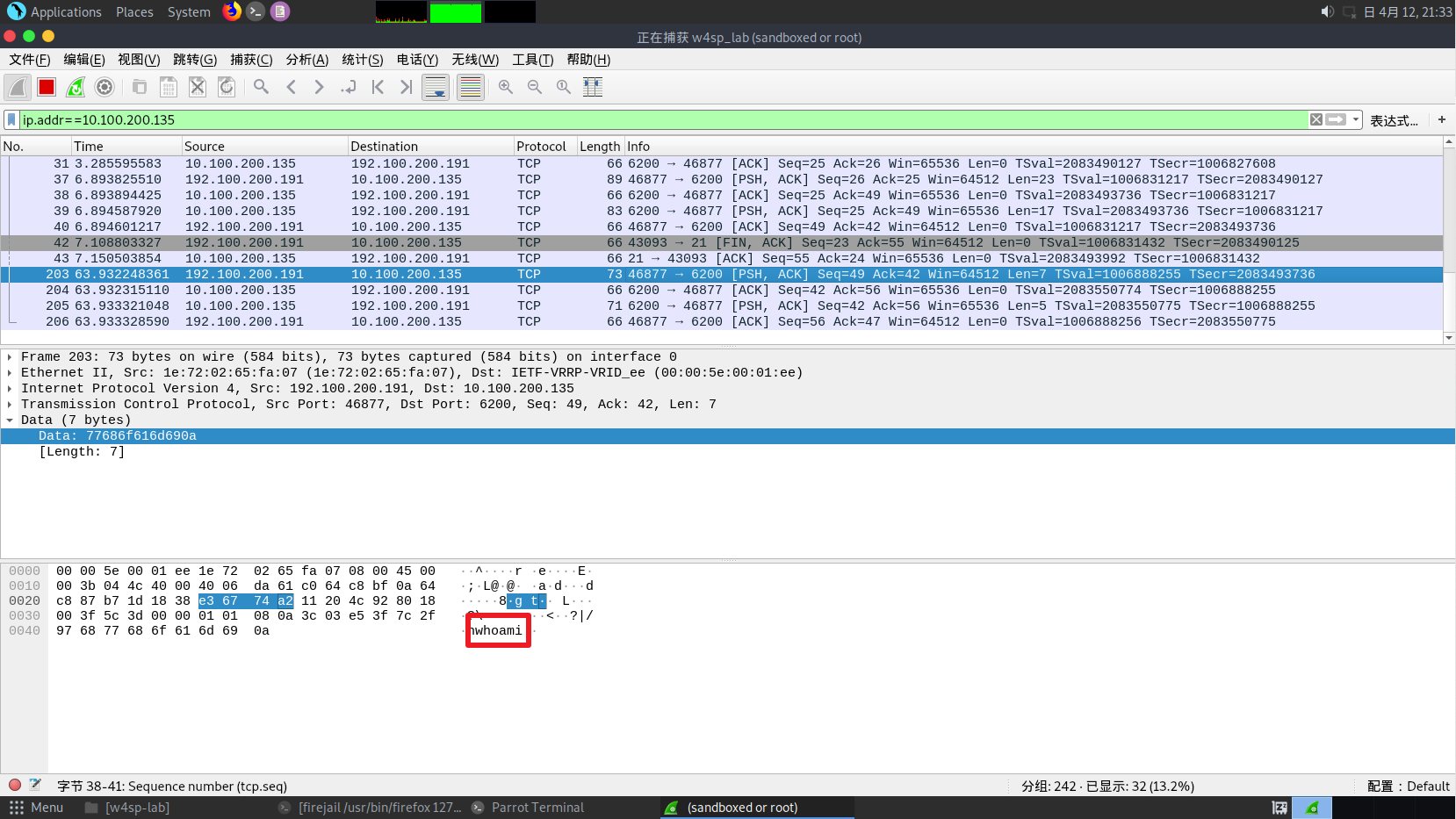Expand the Ethernet II tree node
1456x819 pixels.
click(x=10, y=373)
